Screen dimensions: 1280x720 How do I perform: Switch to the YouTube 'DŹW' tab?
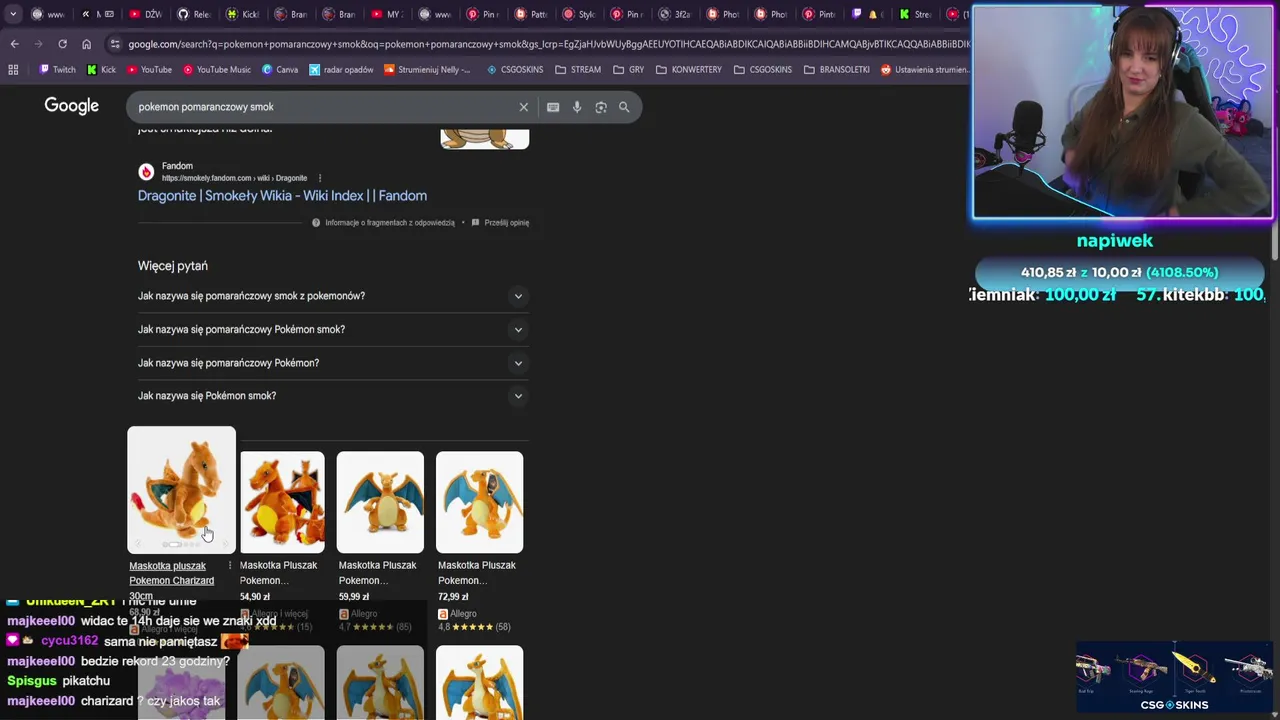tap(145, 14)
